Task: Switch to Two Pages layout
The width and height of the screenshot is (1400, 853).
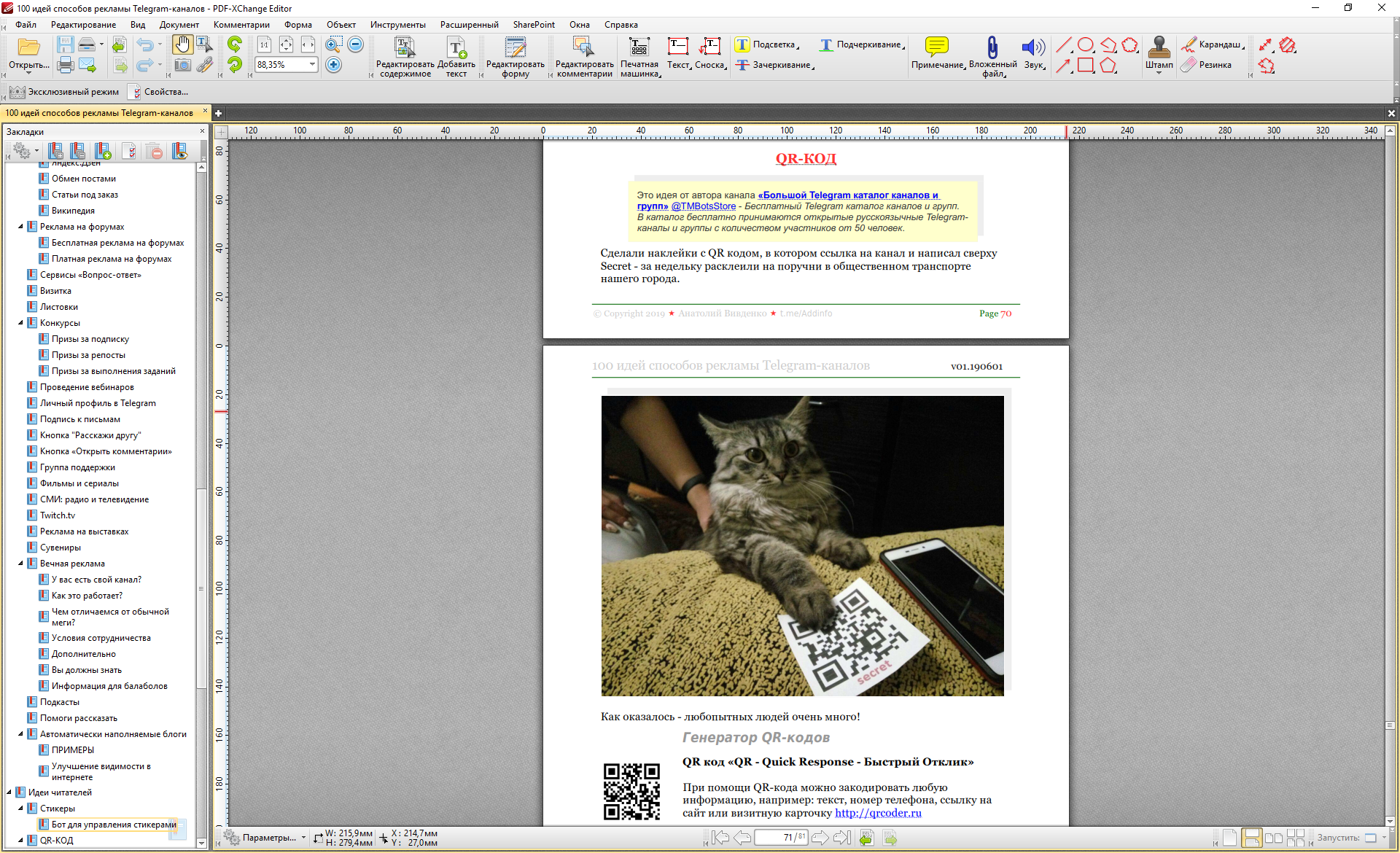Action: point(1273,838)
